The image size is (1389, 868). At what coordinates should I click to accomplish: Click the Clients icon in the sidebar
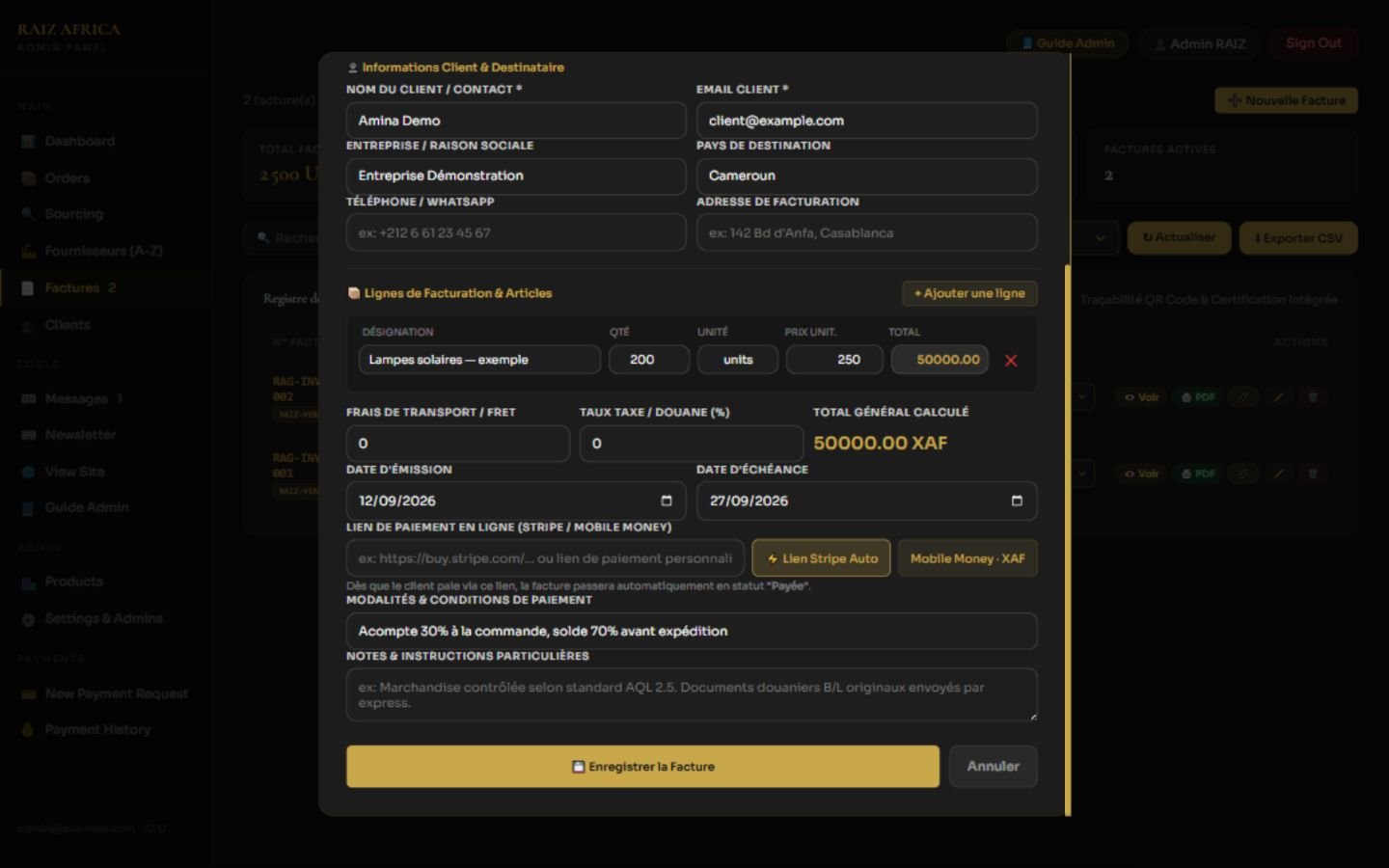[x=28, y=325]
